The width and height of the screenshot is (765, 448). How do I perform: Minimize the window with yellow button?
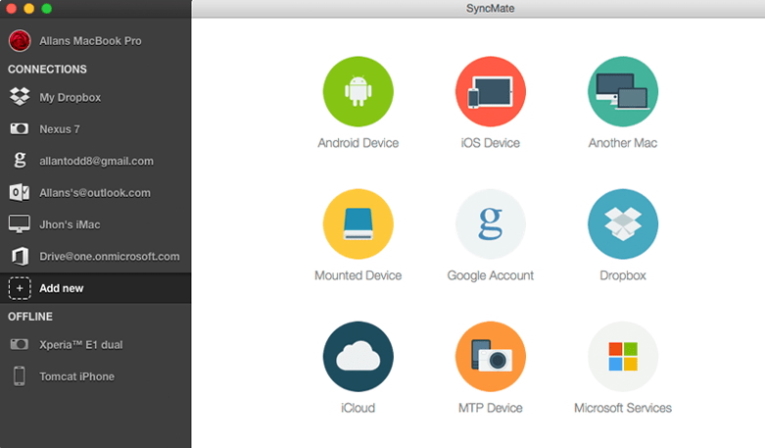pyautogui.click(x=29, y=8)
